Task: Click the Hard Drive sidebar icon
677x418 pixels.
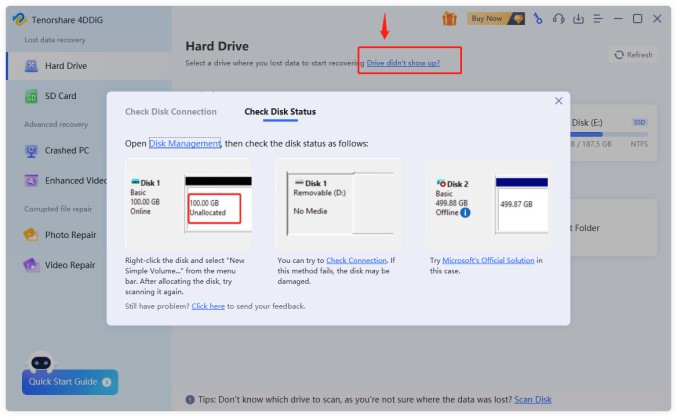Action: pyautogui.click(x=31, y=66)
